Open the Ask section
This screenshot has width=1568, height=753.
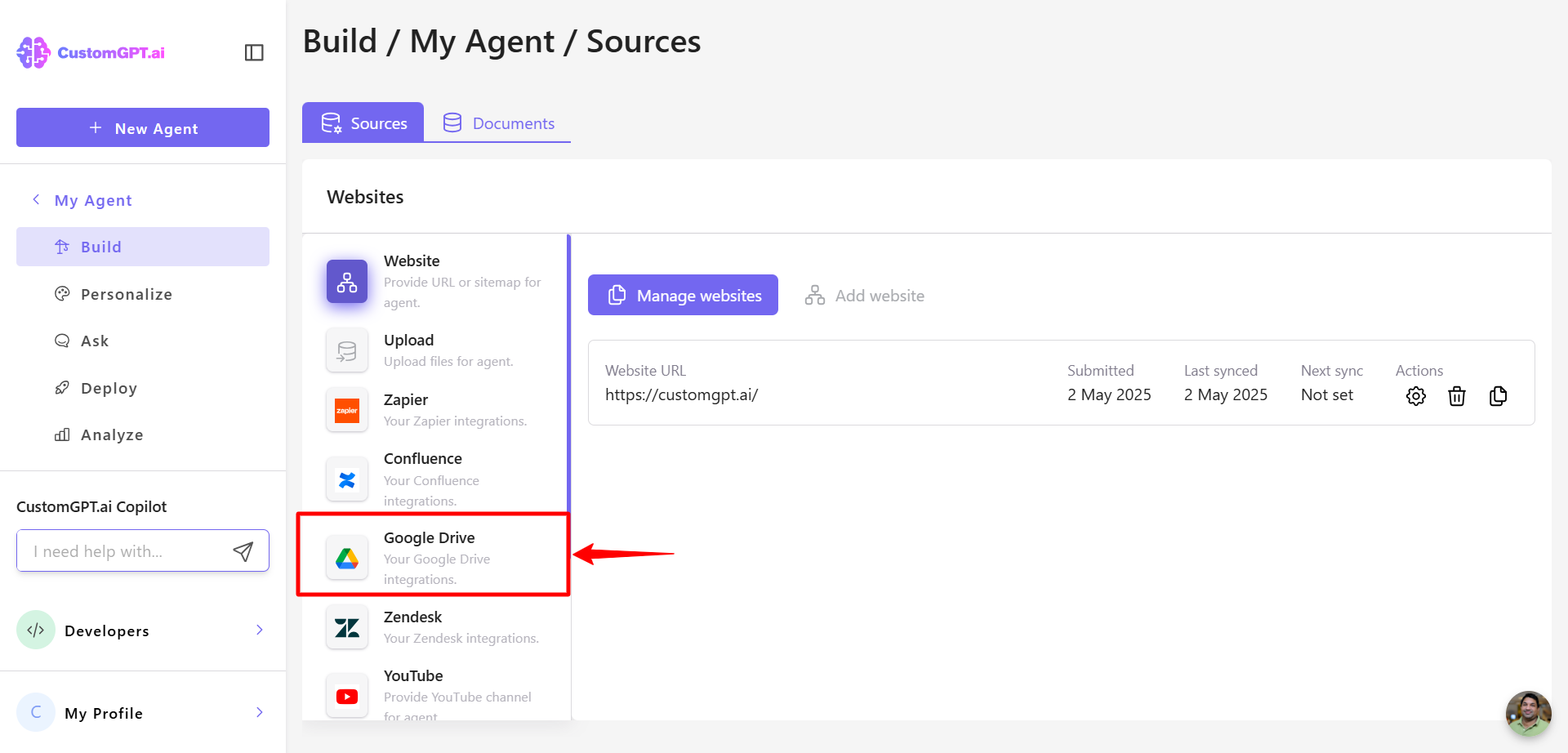[x=143, y=341]
